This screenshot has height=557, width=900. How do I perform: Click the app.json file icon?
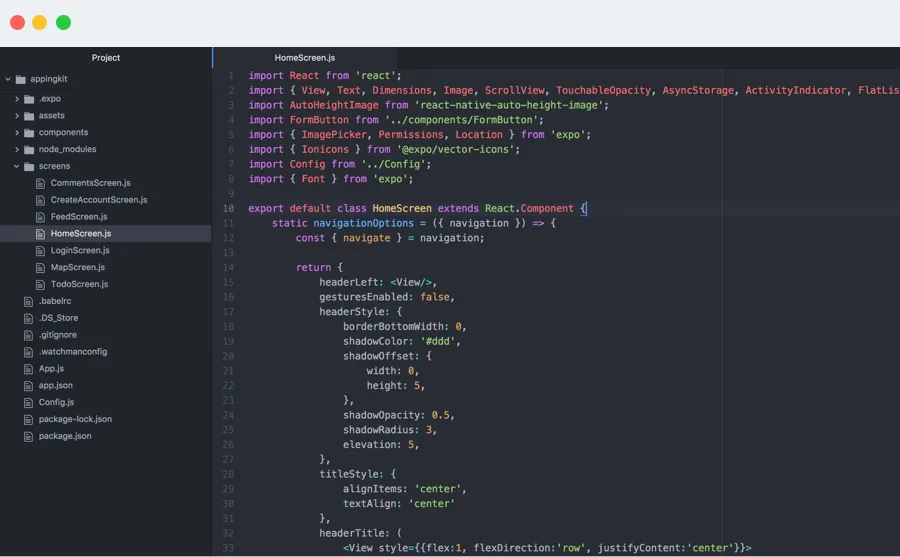pos(28,386)
